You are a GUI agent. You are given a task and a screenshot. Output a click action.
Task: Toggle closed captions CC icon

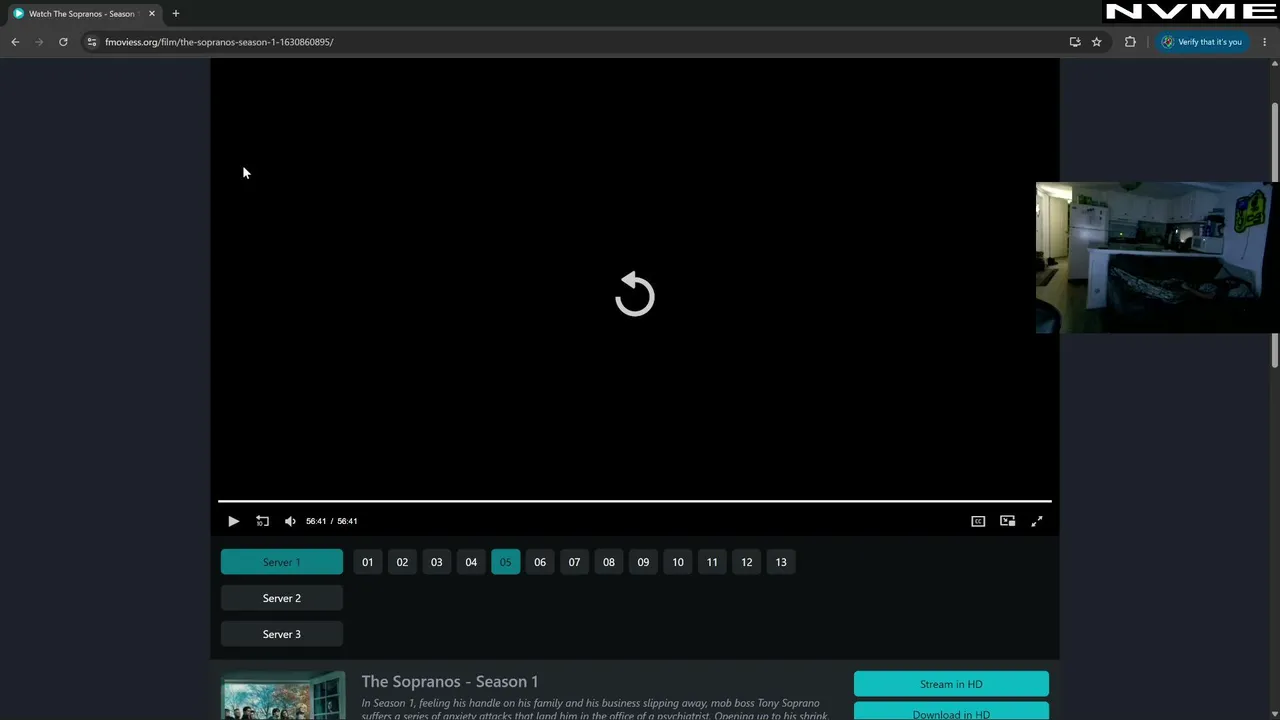coord(978,521)
